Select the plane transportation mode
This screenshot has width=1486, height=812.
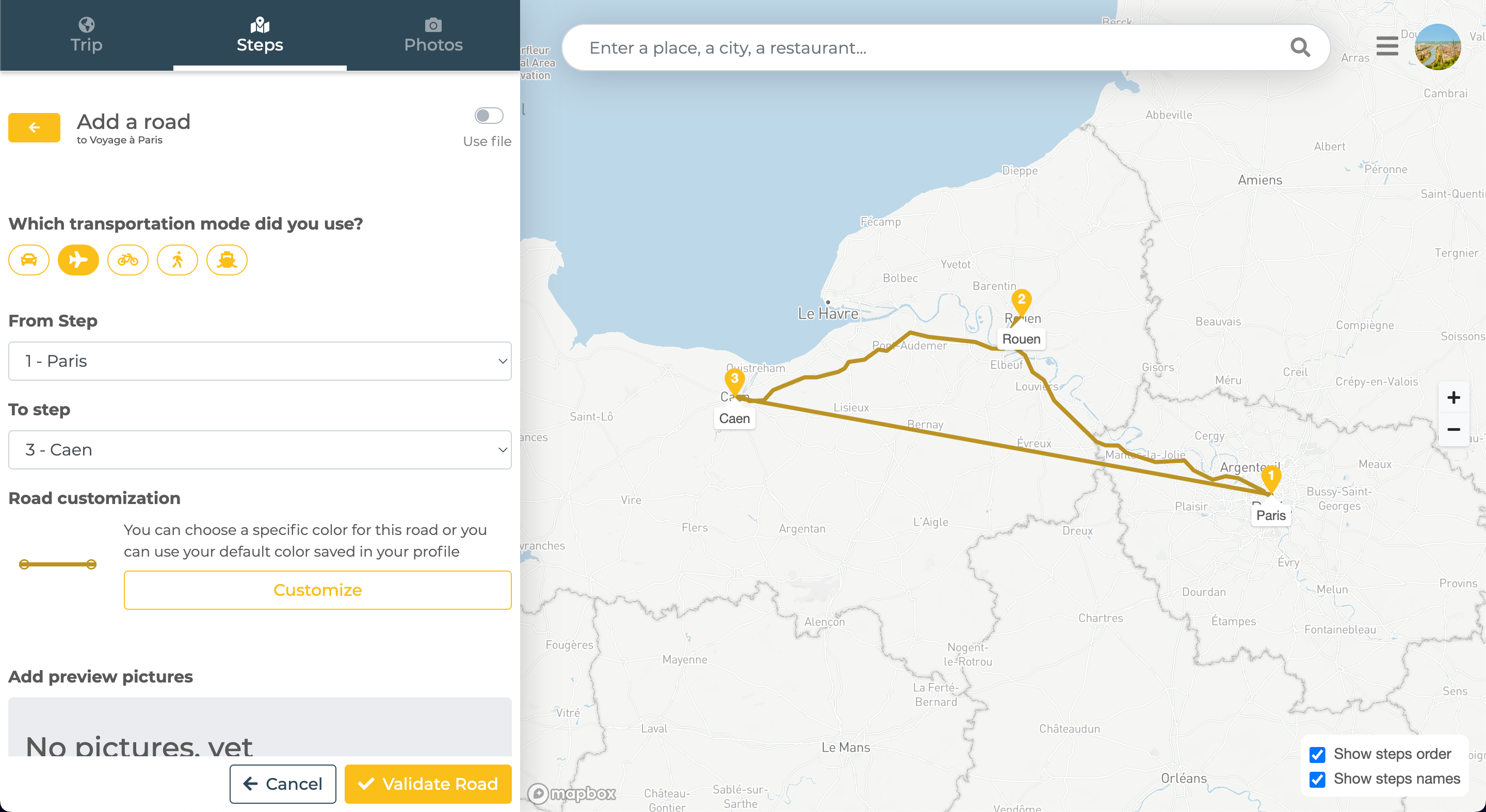78,260
